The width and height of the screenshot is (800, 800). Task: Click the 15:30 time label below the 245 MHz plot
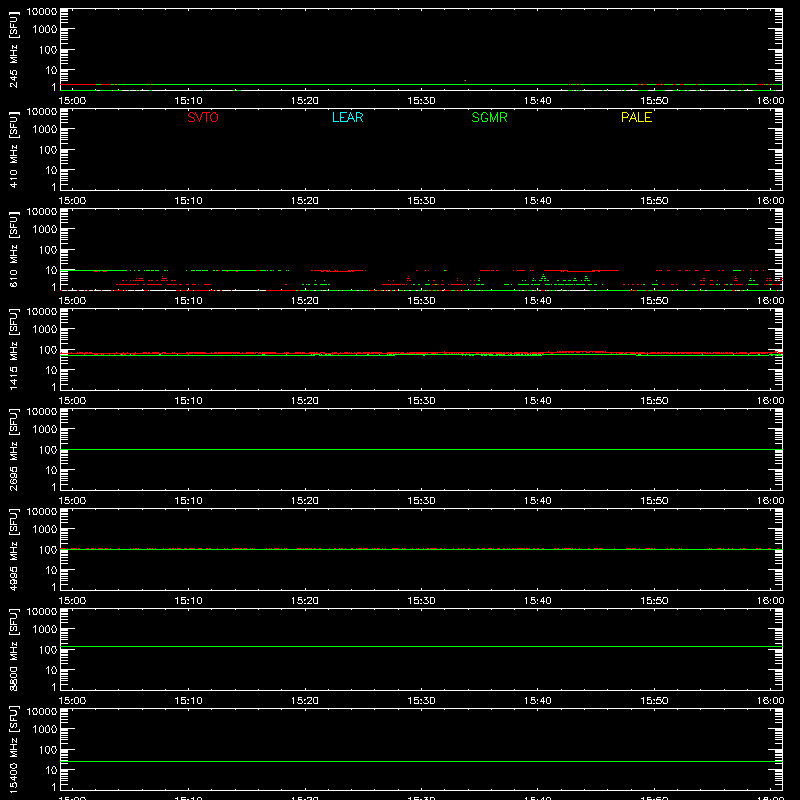tap(421, 101)
